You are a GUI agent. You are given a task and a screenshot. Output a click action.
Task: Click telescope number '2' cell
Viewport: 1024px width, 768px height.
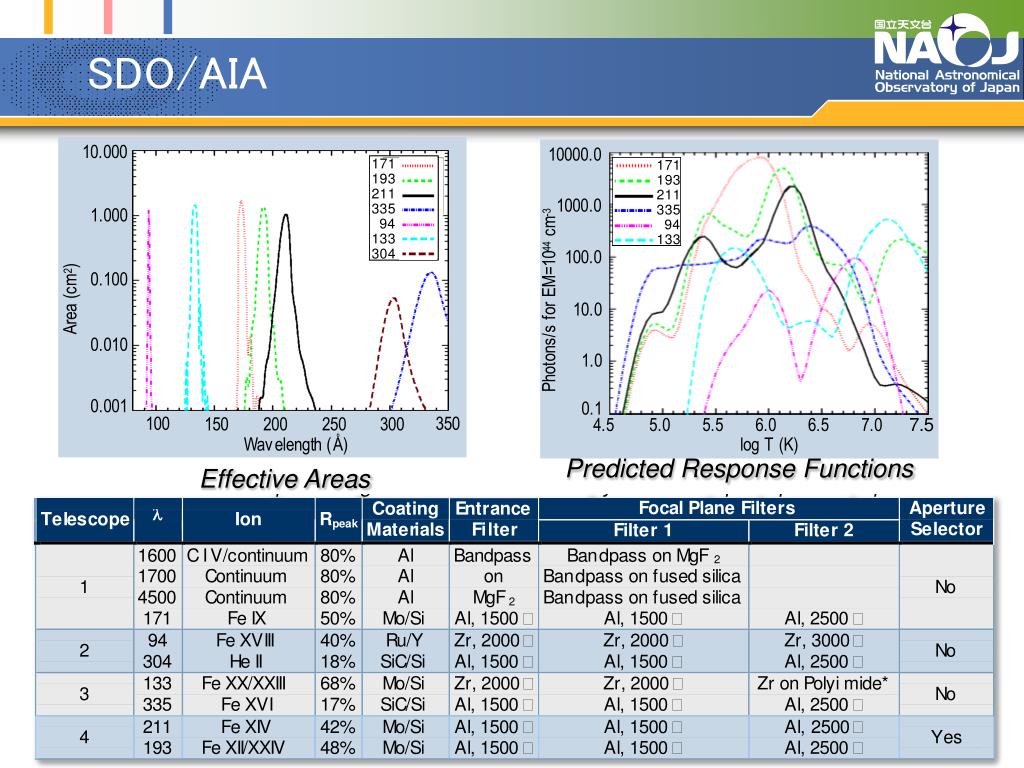(x=84, y=651)
